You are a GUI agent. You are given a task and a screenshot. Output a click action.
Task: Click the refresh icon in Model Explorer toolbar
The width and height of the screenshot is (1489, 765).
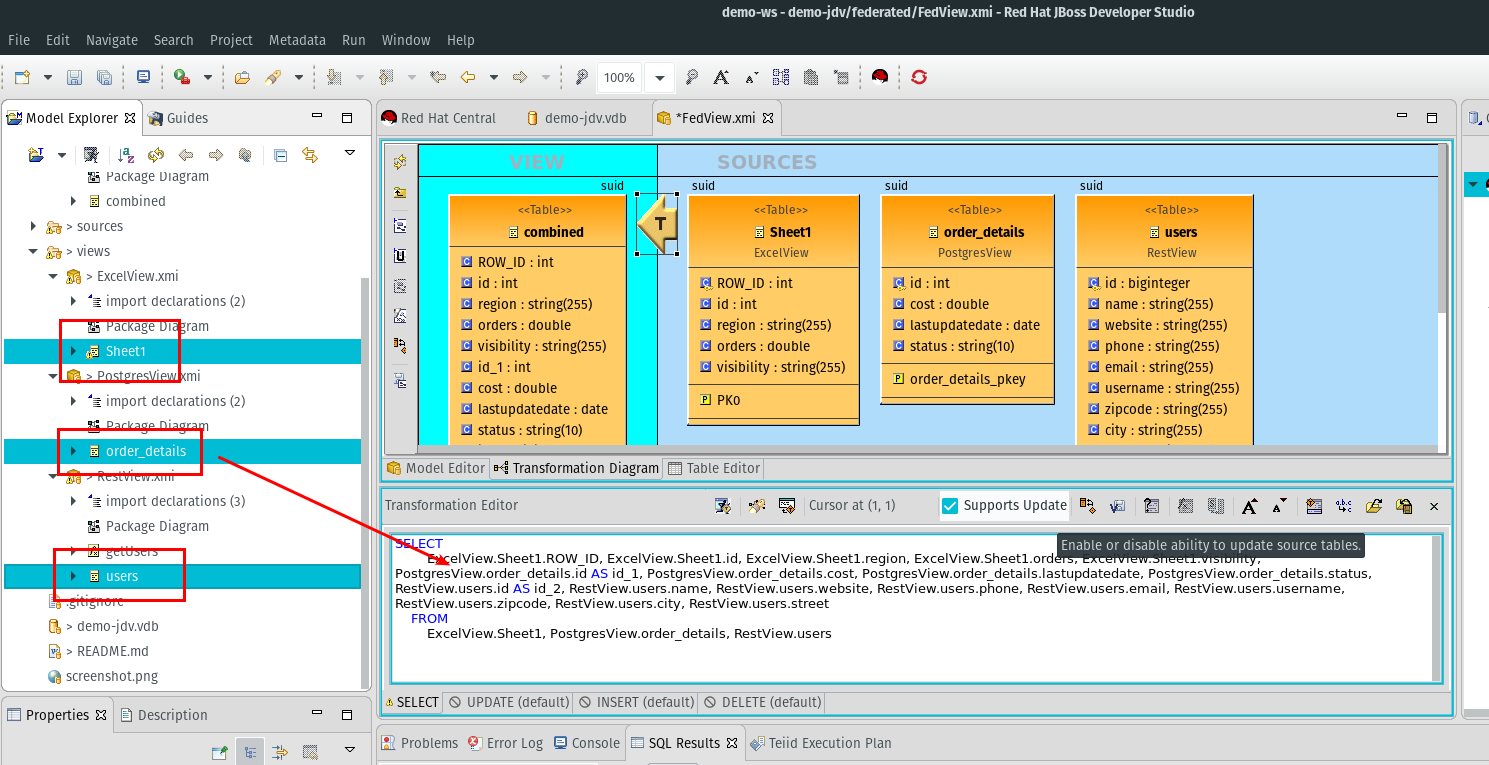click(156, 155)
